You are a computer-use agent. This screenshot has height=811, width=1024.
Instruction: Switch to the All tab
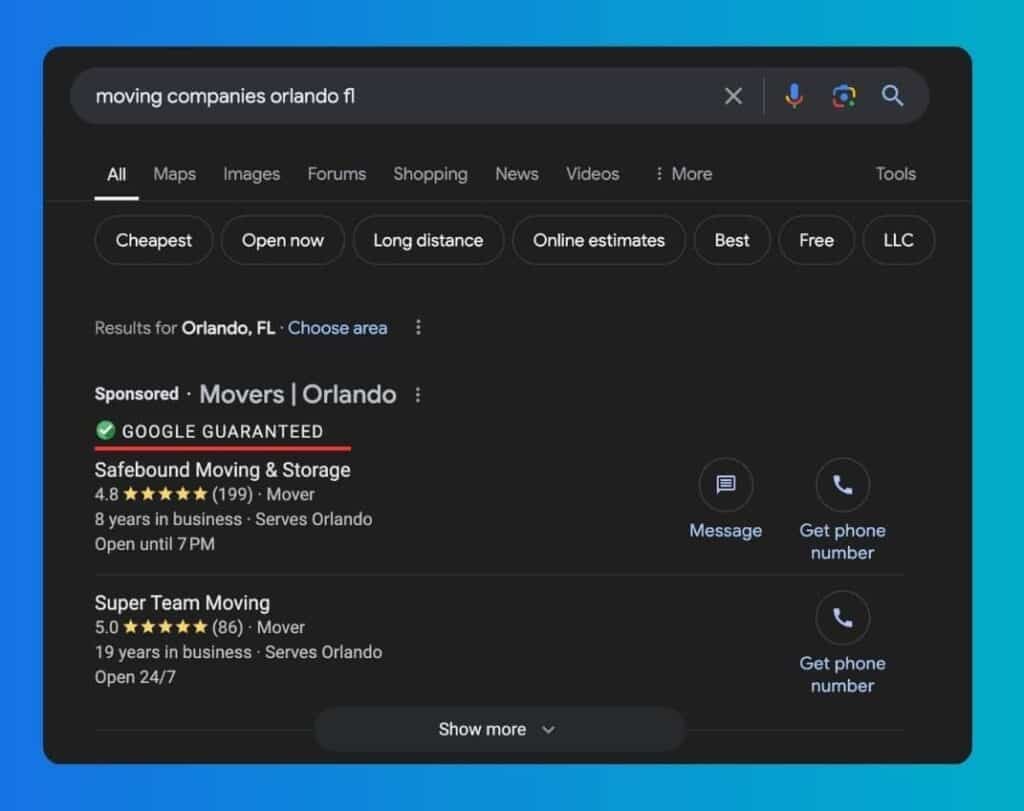coord(116,174)
